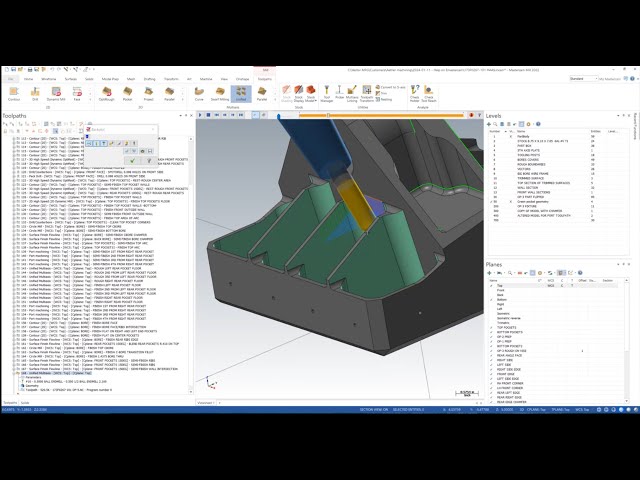640x480 pixels.
Task: Click the find plane magnifier in Planes toolbar
Action: click(510, 273)
